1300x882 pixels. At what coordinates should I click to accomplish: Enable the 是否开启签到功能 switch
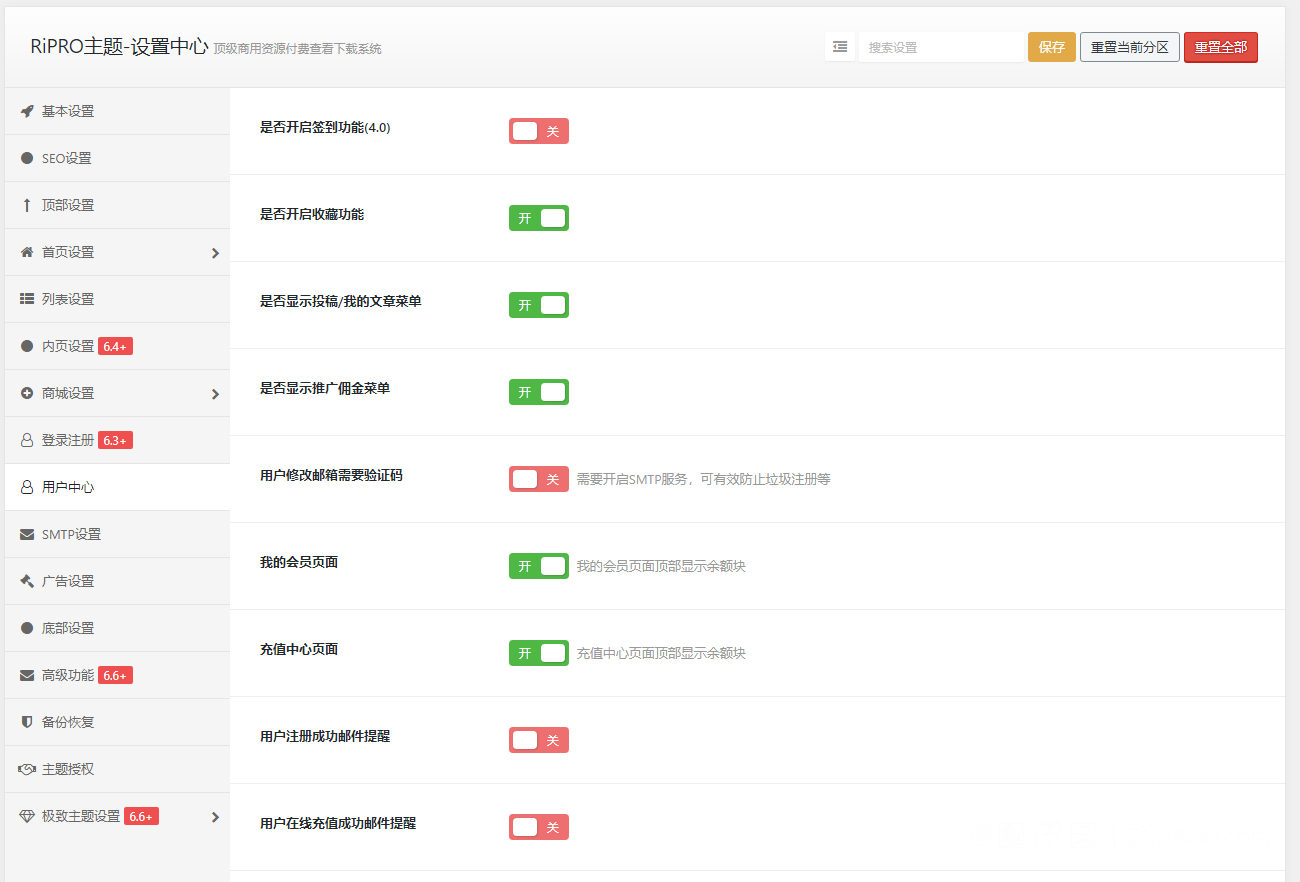pos(539,131)
